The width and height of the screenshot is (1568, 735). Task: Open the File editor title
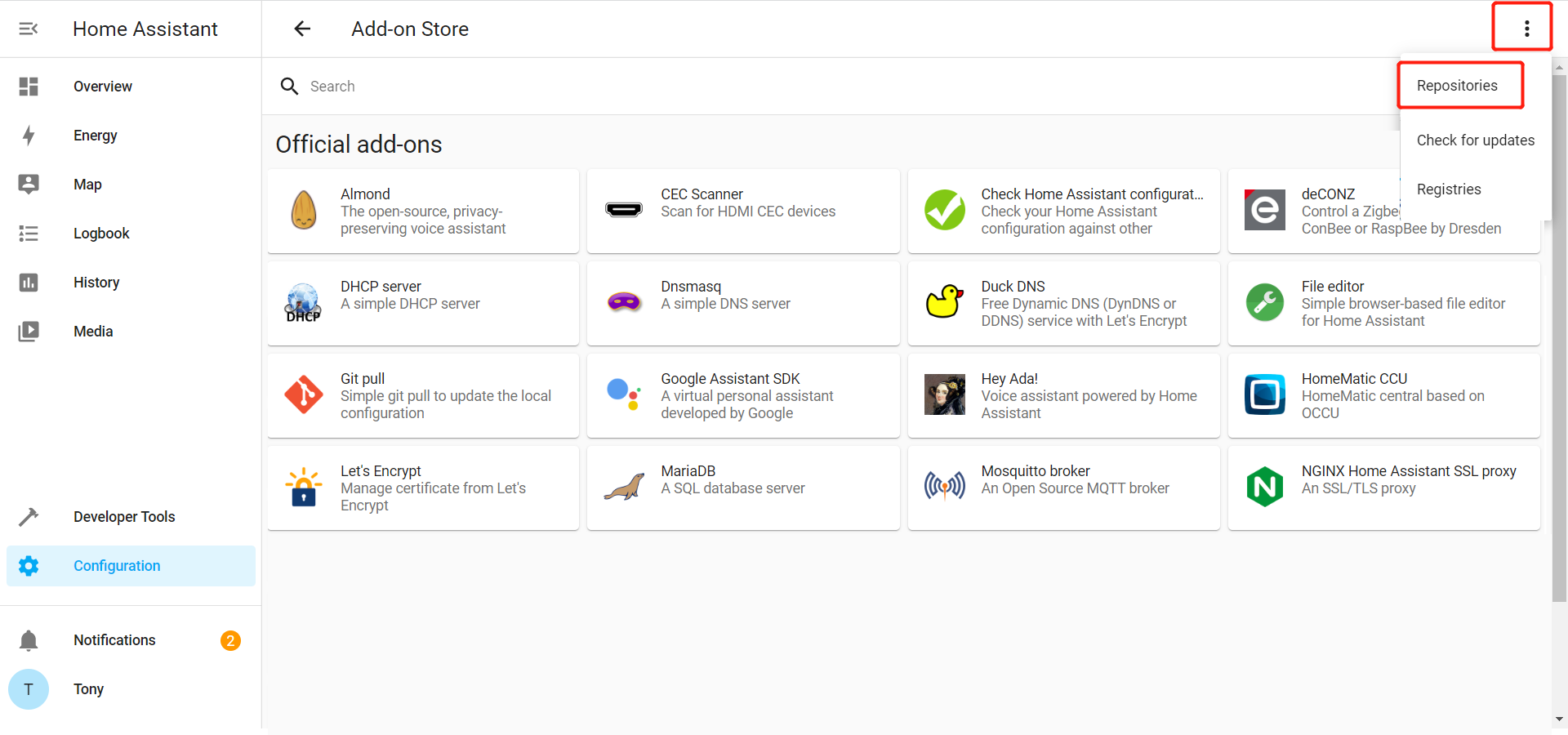click(x=1333, y=286)
